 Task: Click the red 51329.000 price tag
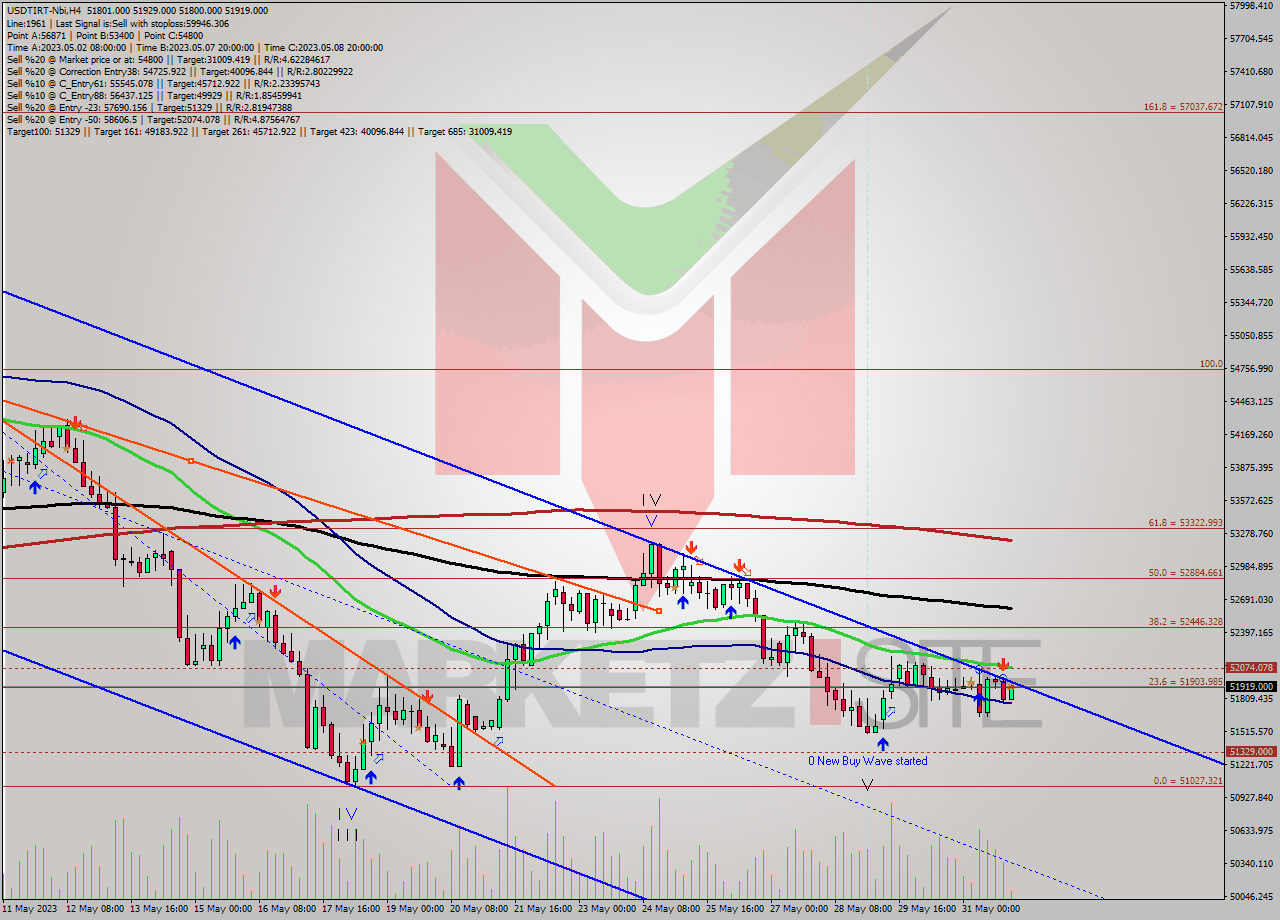[1251, 751]
